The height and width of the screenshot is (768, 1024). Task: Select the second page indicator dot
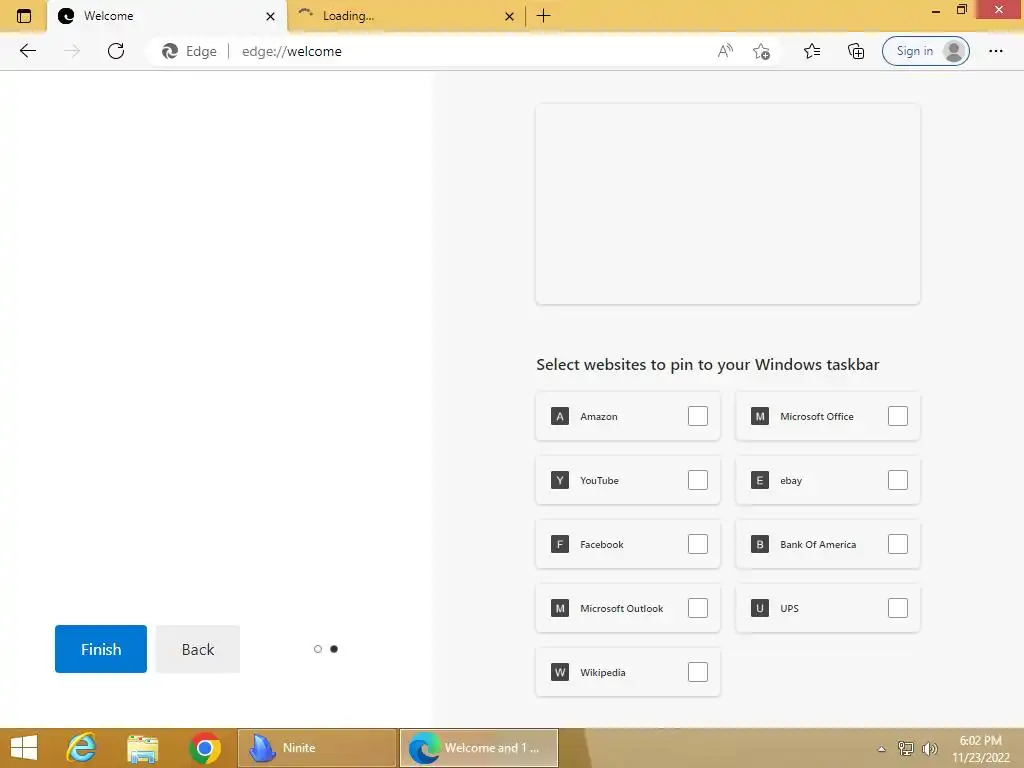(x=334, y=649)
